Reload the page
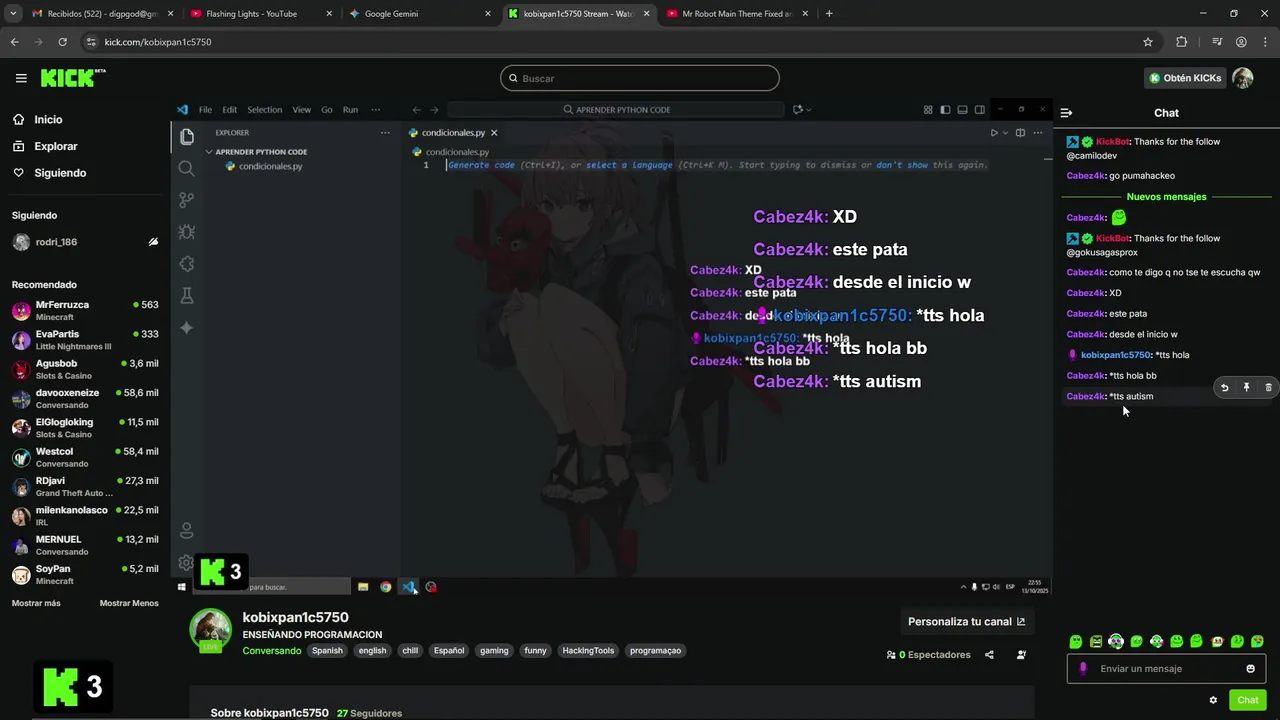Screen dimensions: 1280x720 point(62,42)
